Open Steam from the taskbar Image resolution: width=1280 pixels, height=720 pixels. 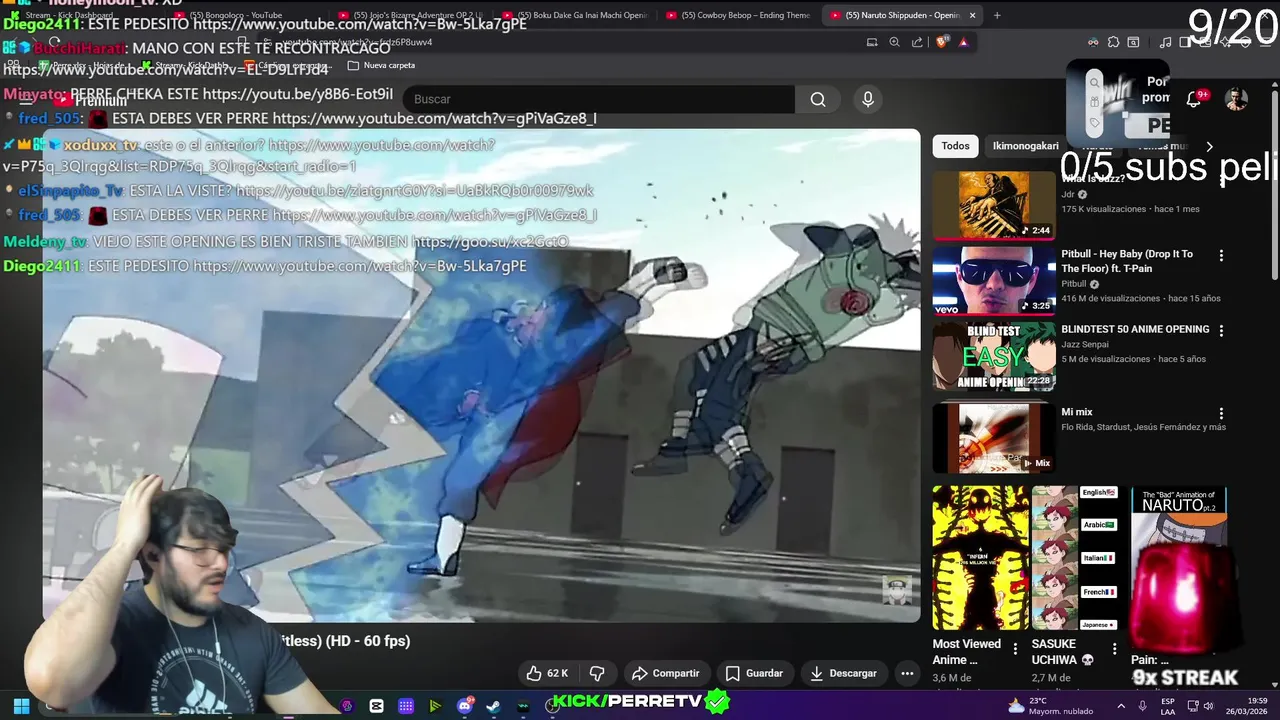click(494, 706)
